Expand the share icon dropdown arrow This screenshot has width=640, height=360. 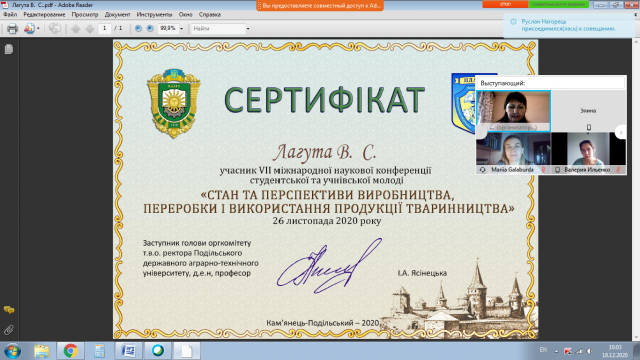click(x=38, y=29)
